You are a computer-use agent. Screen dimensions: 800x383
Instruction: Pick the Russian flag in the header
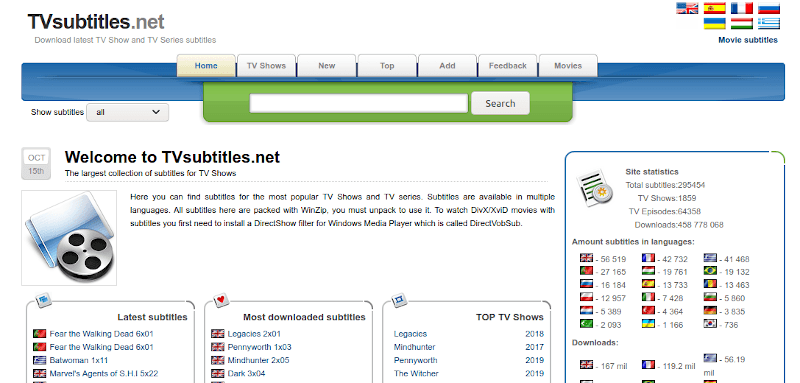pos(768,8)
